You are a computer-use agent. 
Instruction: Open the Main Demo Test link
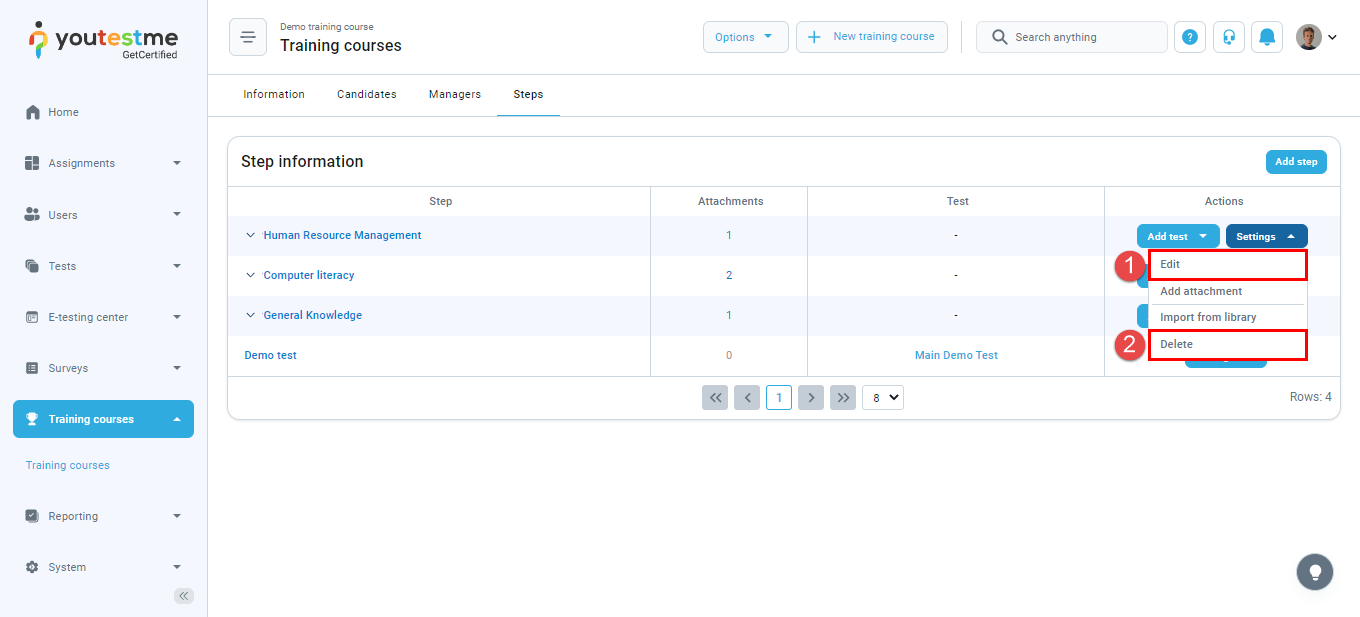click(x=956, y=356)
